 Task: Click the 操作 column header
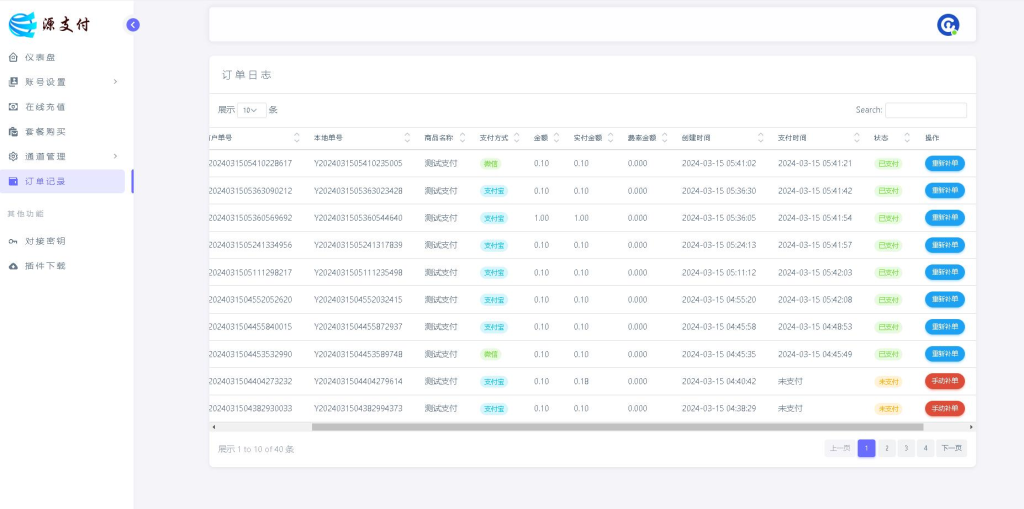coord(932,138)
